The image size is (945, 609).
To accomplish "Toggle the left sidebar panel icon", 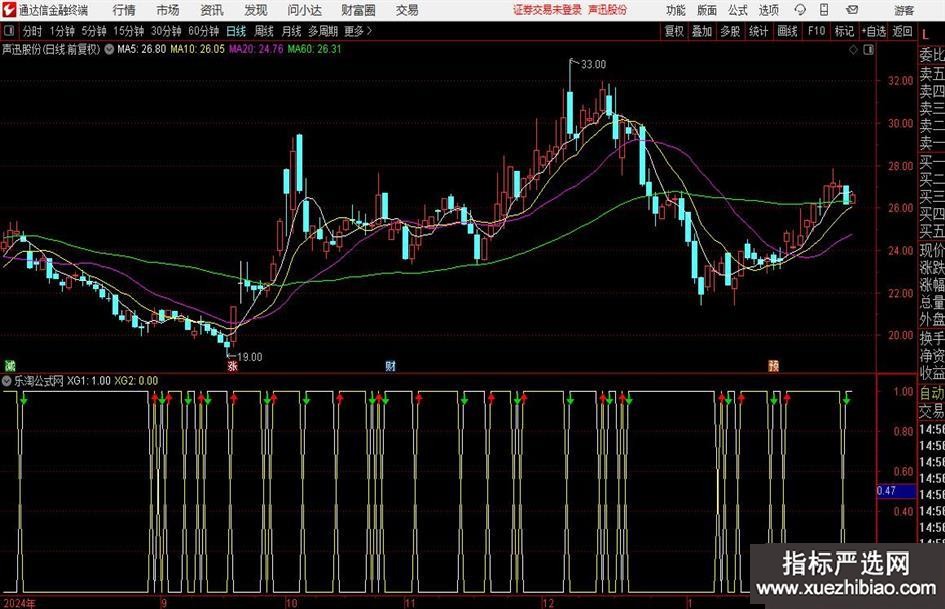I will 8,31.
